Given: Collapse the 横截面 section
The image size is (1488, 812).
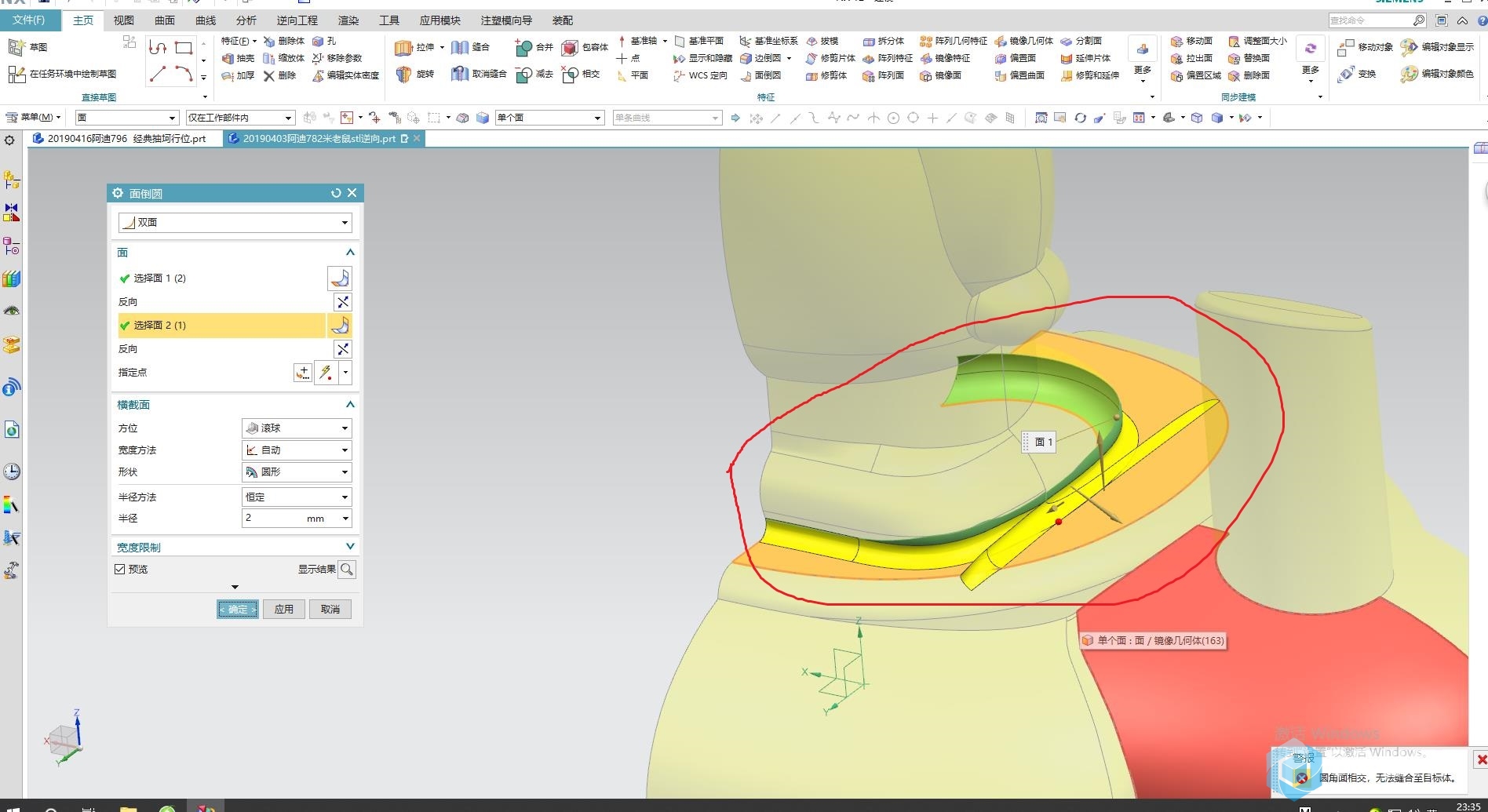Looking at the screenshot, I should click(350, 404).
